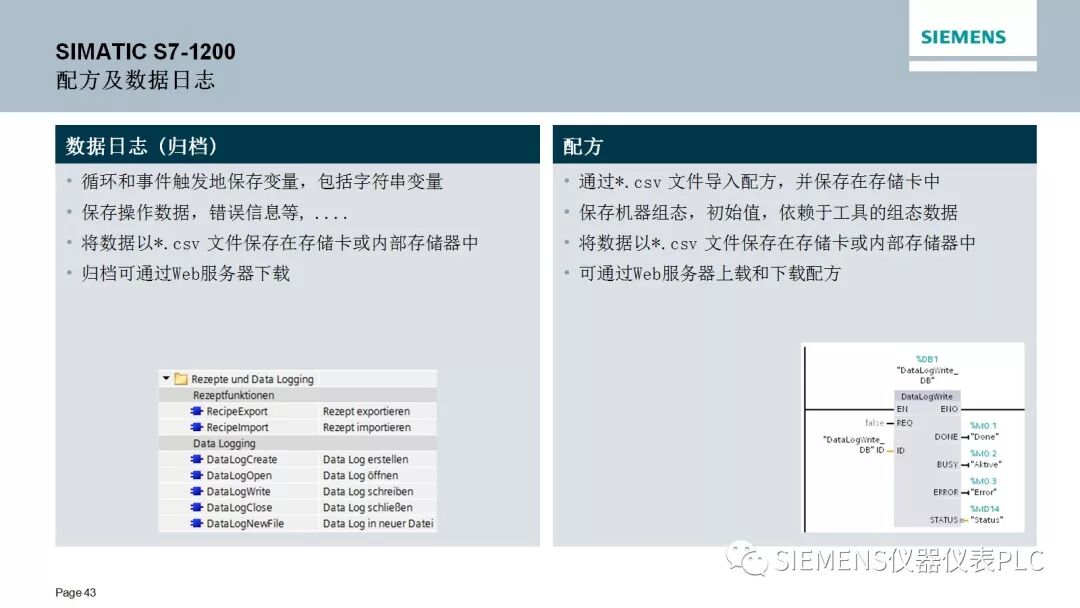Click the blue block icon next to DataLogWrite
1080x608 pixels.
pyautogui.click(x=197, y=491)
